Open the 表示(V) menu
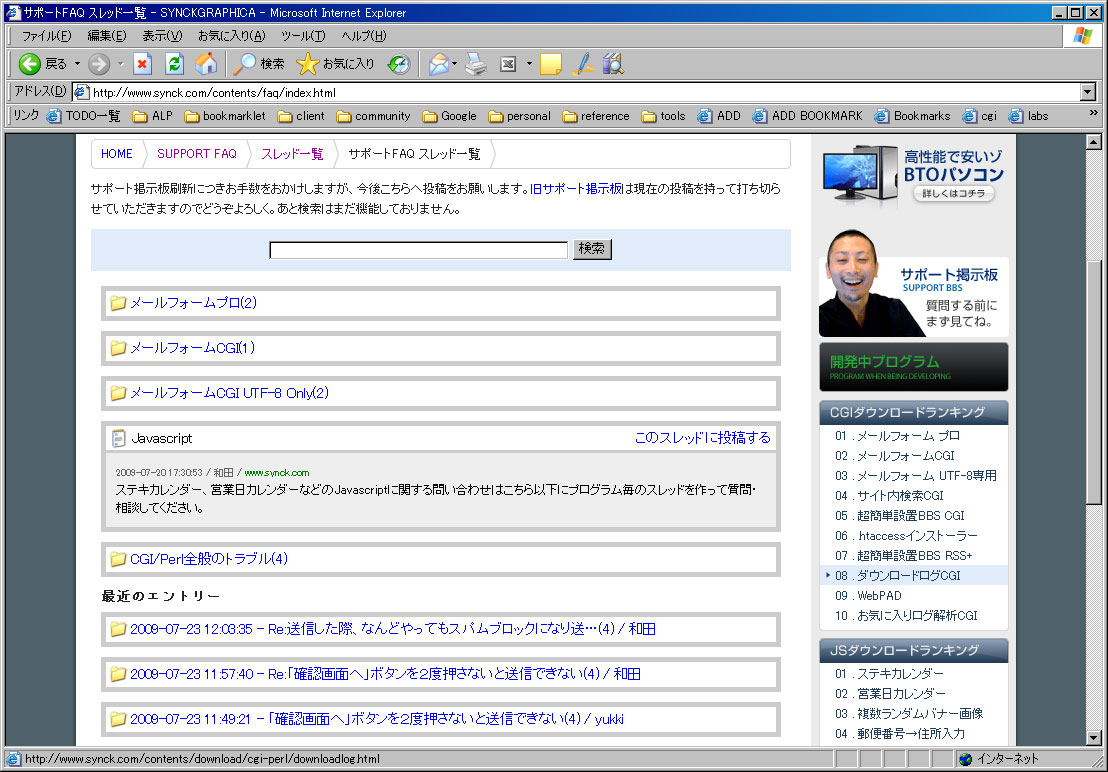Image resolution: width=1108 pixels, height=772 pixels. [x=162, y=36]
